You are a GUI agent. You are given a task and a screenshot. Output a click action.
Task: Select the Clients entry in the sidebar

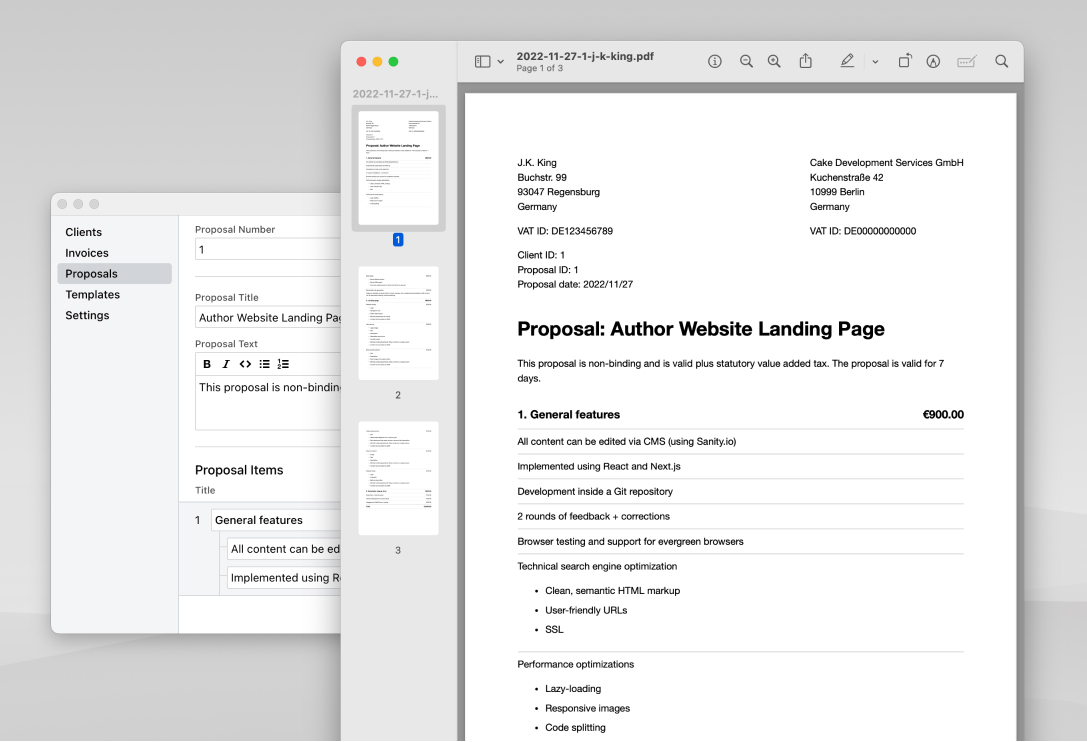[84, 232]
